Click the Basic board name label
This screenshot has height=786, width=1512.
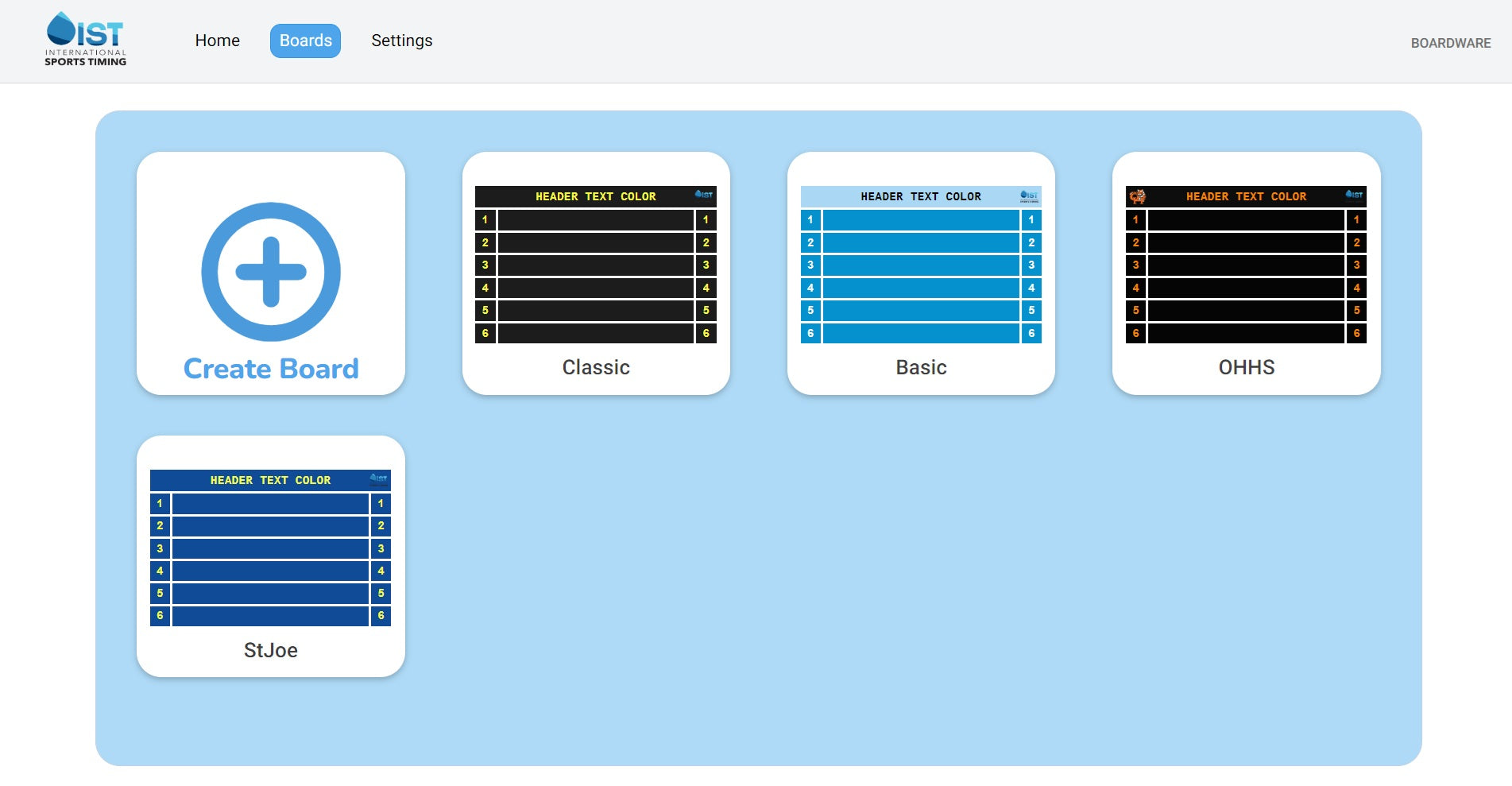[921, 367]
